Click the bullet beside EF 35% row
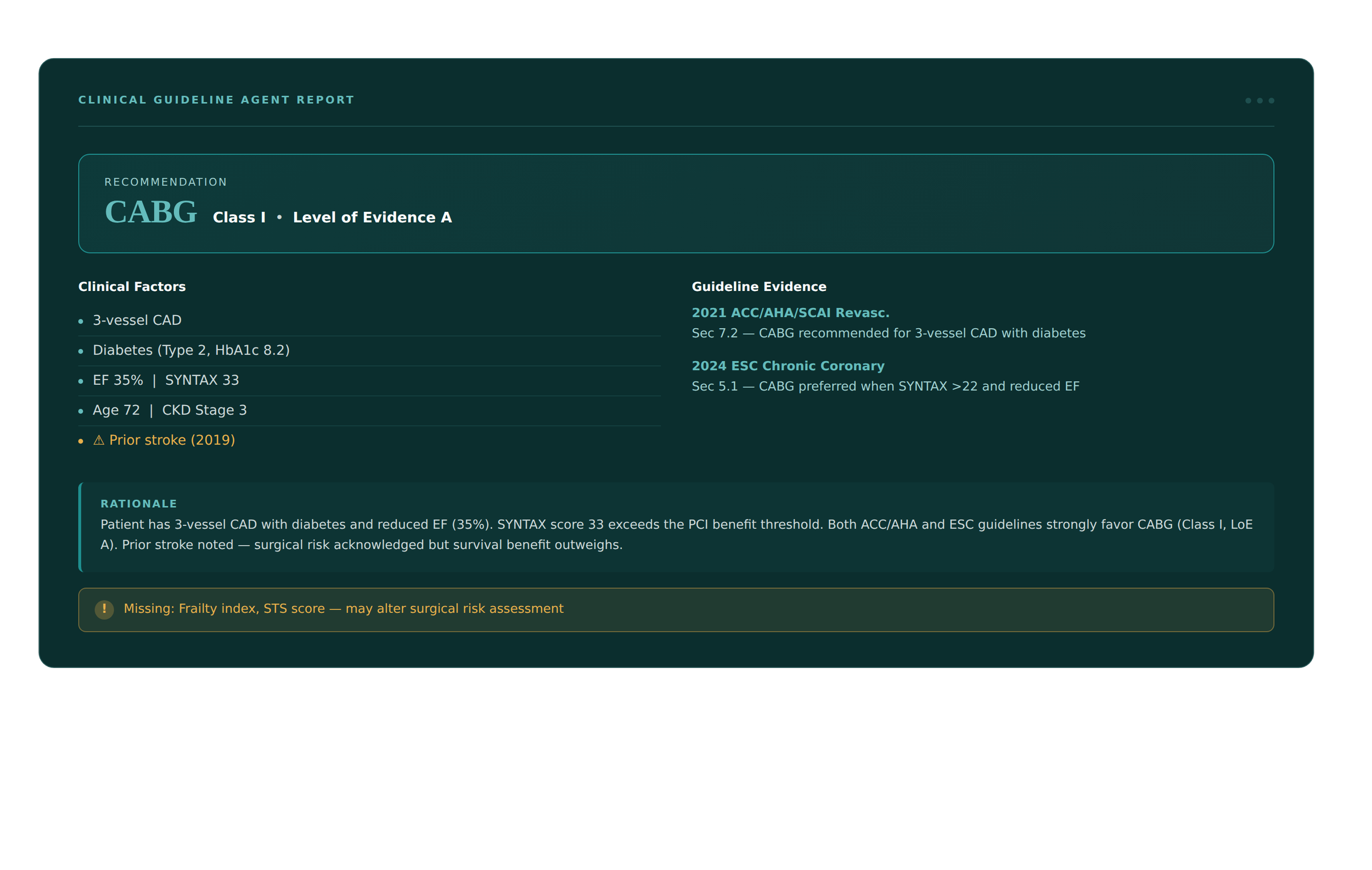The width and height of the screenshot is (1372, 870). click(x=80, y=380)
